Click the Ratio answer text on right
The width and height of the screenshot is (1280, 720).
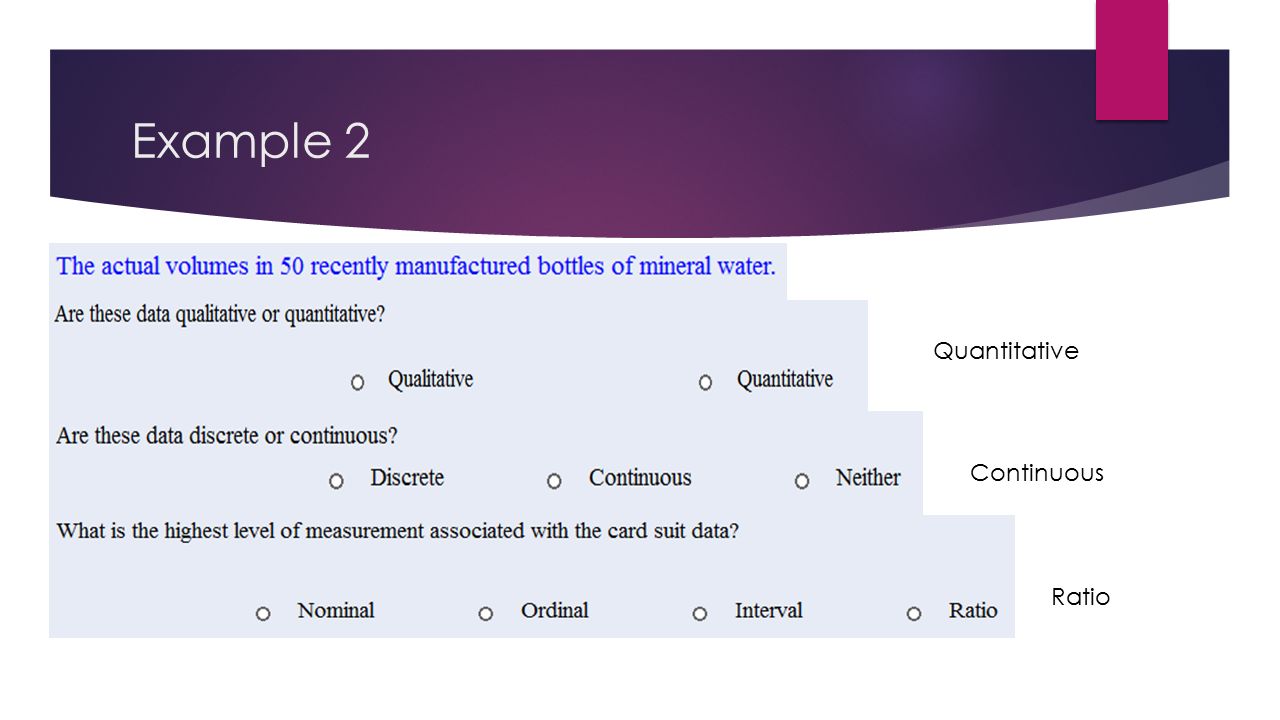[1081, 597]
